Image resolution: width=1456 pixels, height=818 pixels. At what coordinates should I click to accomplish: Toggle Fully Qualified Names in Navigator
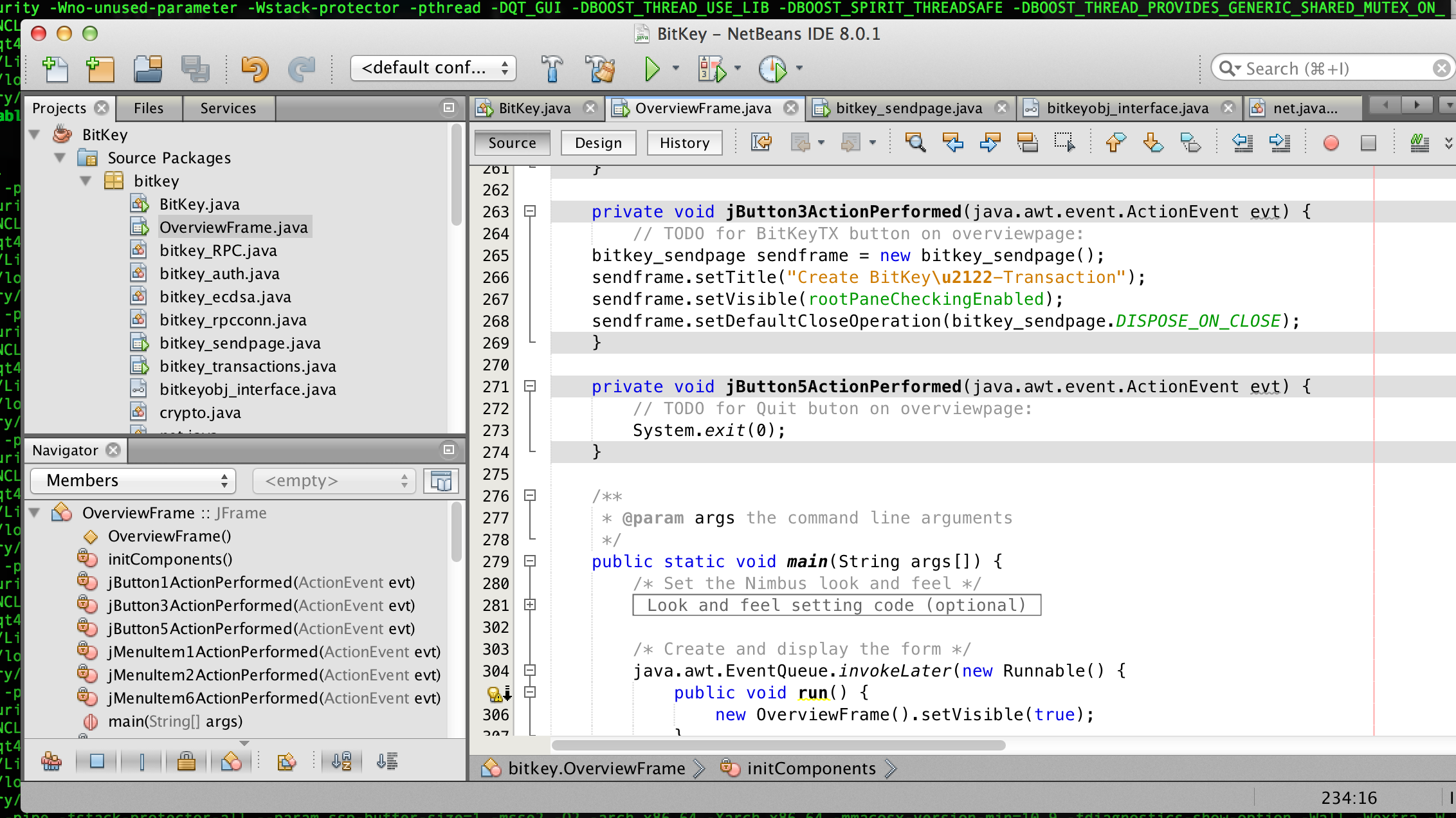point(286,761)
